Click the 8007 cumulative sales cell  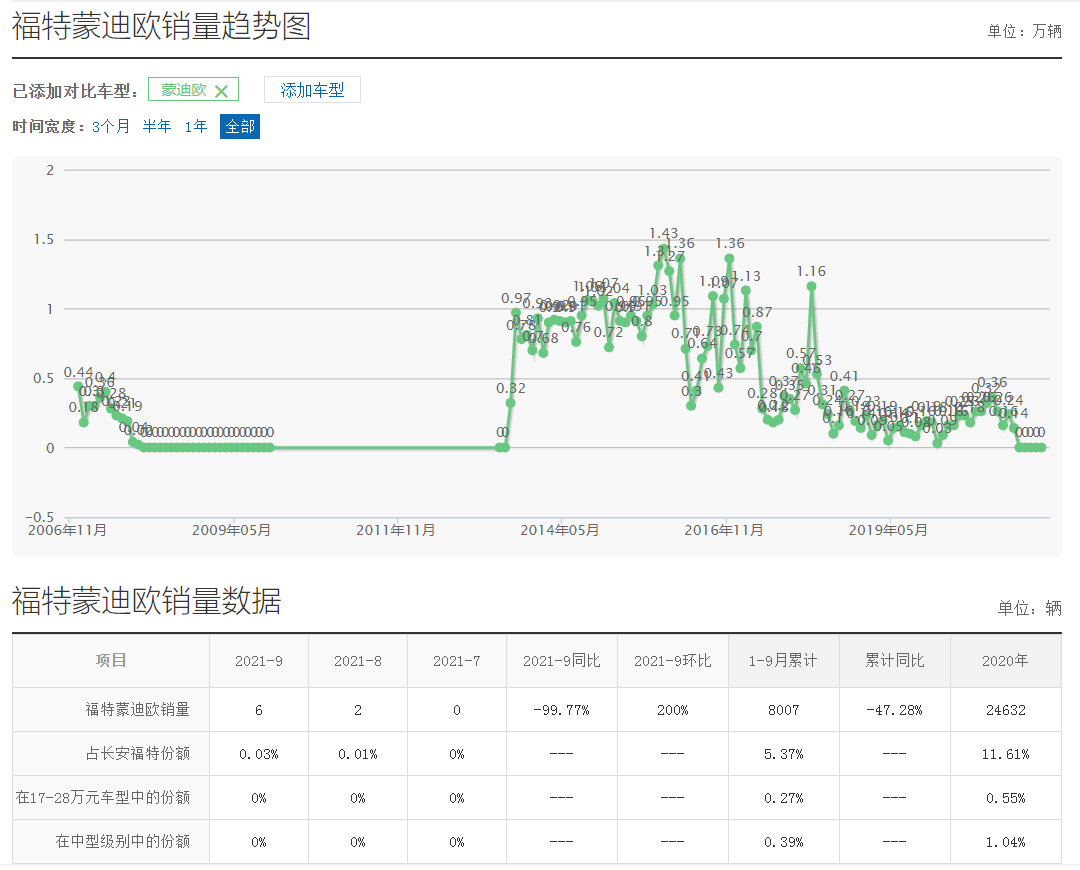click(784, 710)
